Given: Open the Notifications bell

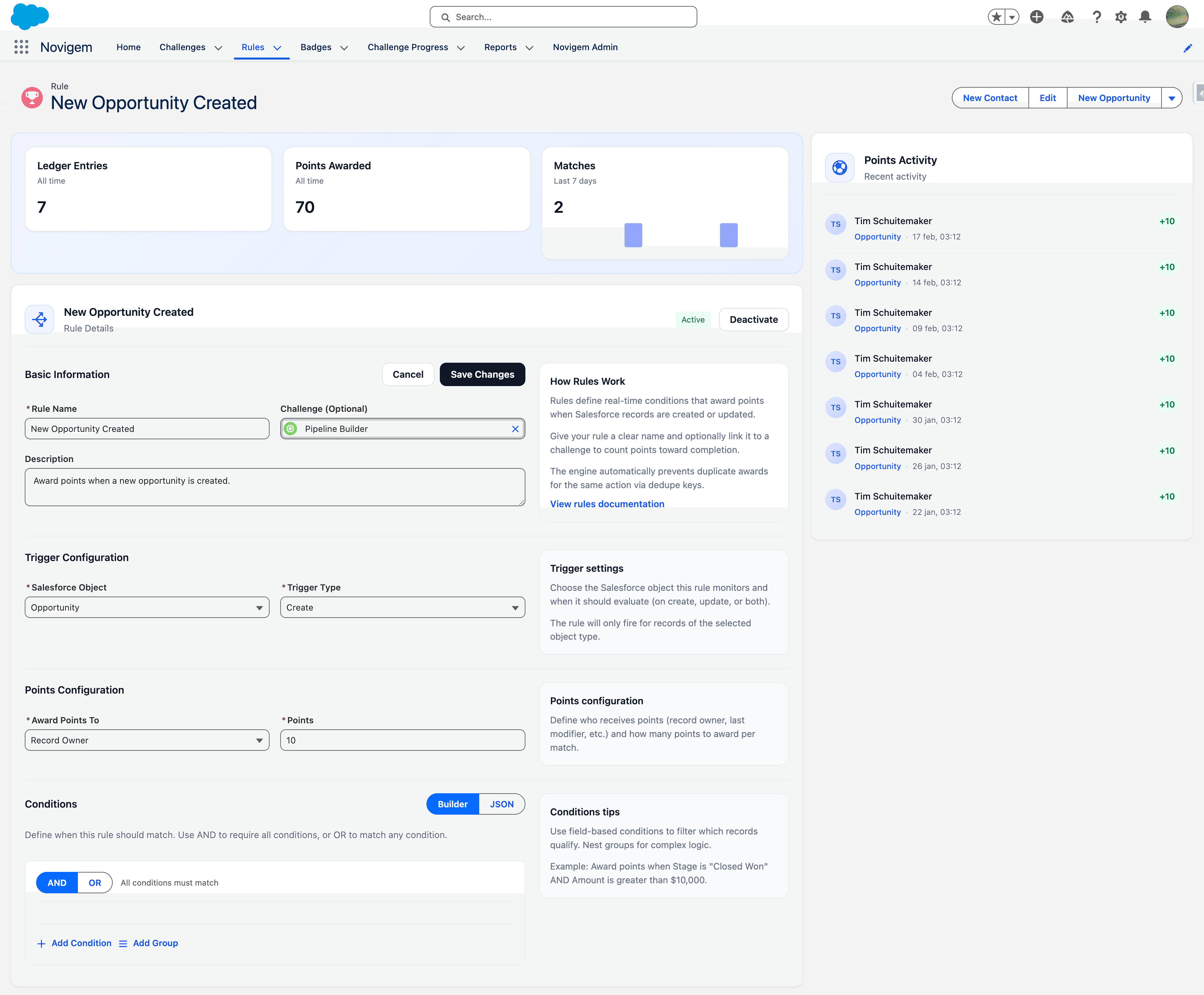Looking at the screenshot, I should [x=1144, y=17].
